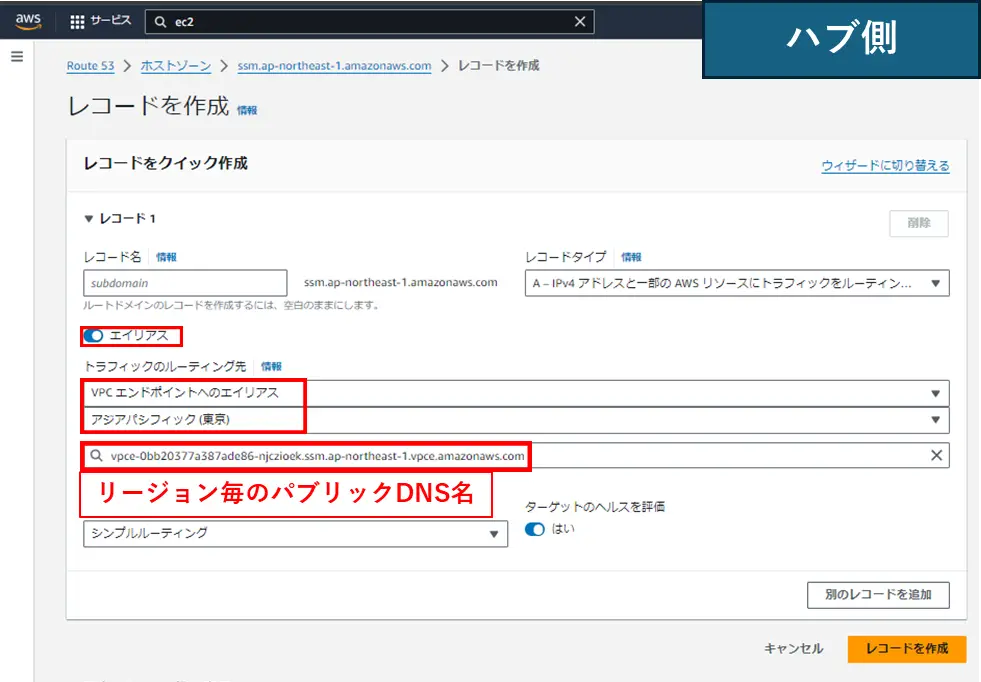Click the レコードをクイック作成 heading text

click(x=166, y=163)
